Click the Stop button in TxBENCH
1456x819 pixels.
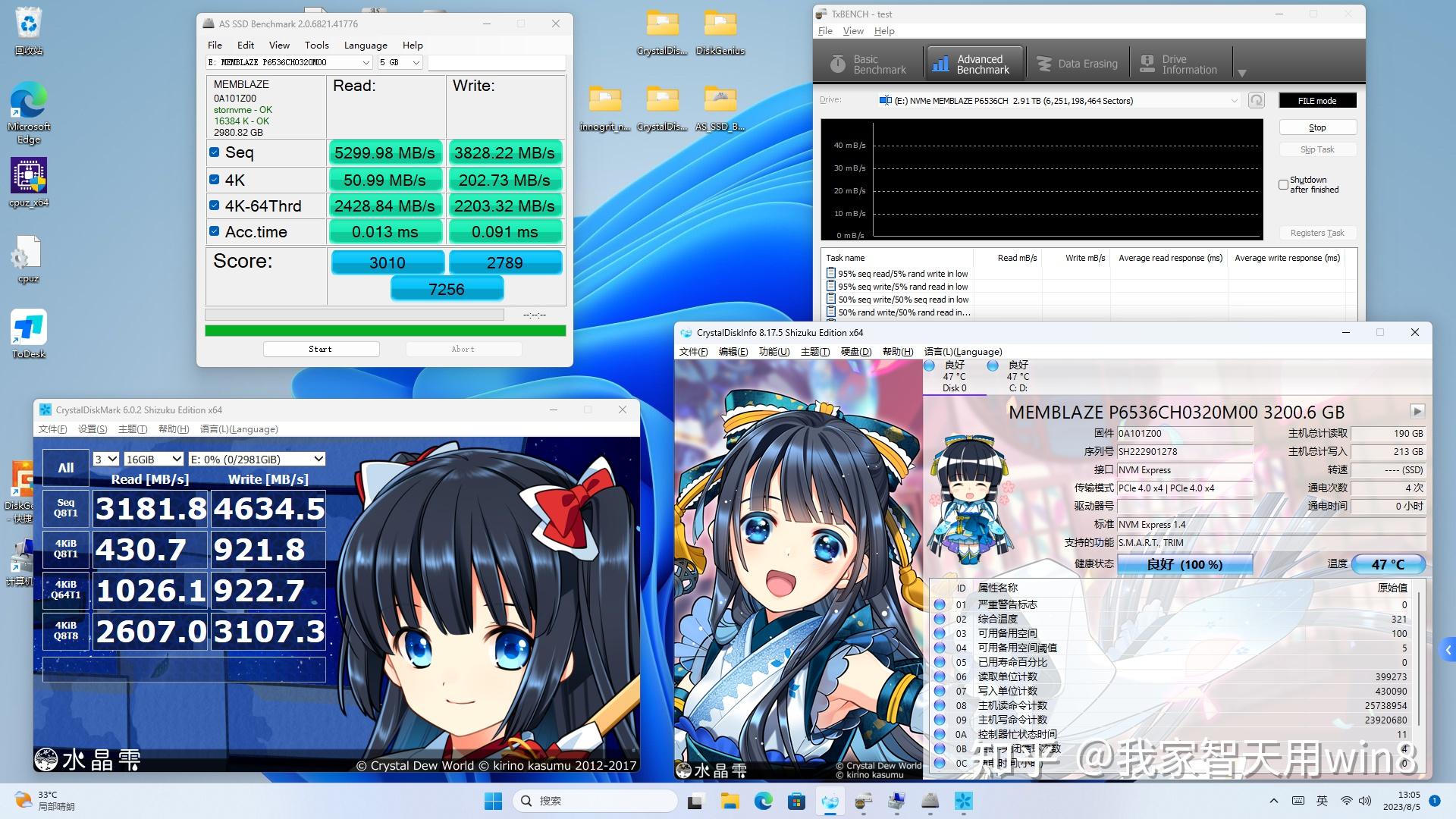pyautogui.click(x=1317, y=127)
